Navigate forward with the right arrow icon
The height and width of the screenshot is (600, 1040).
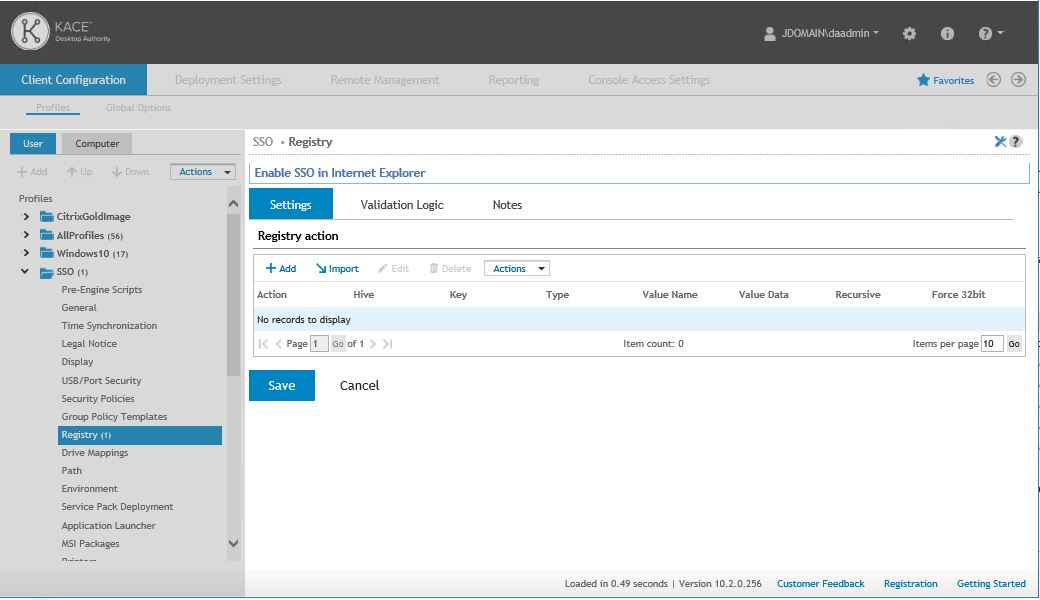pyautogui.click(x=1018, y=80)
